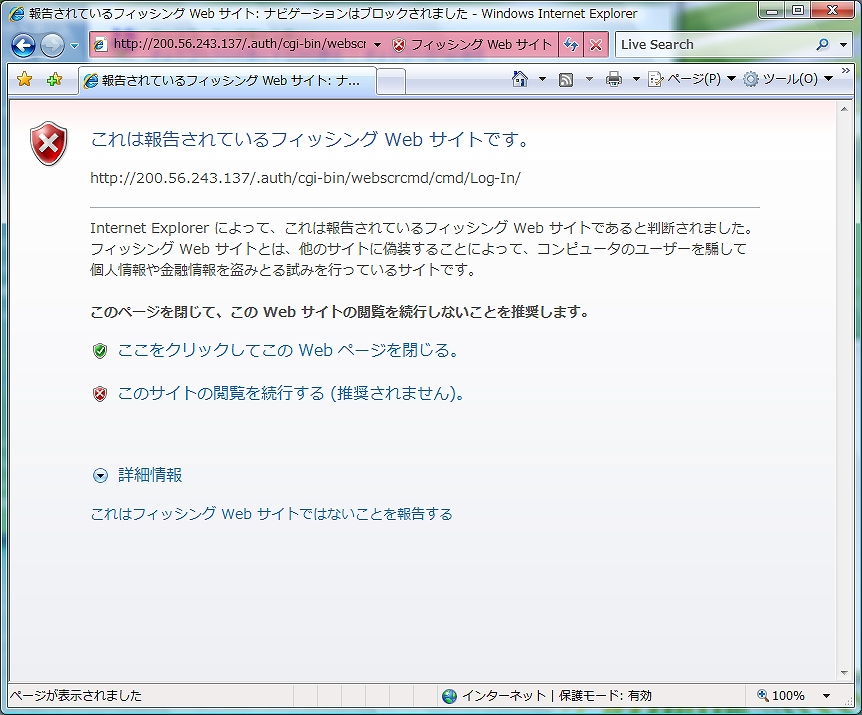The image size is (862, 715).
Task: Click the Live Search magnifier icon
Action: tap(822, 45)
